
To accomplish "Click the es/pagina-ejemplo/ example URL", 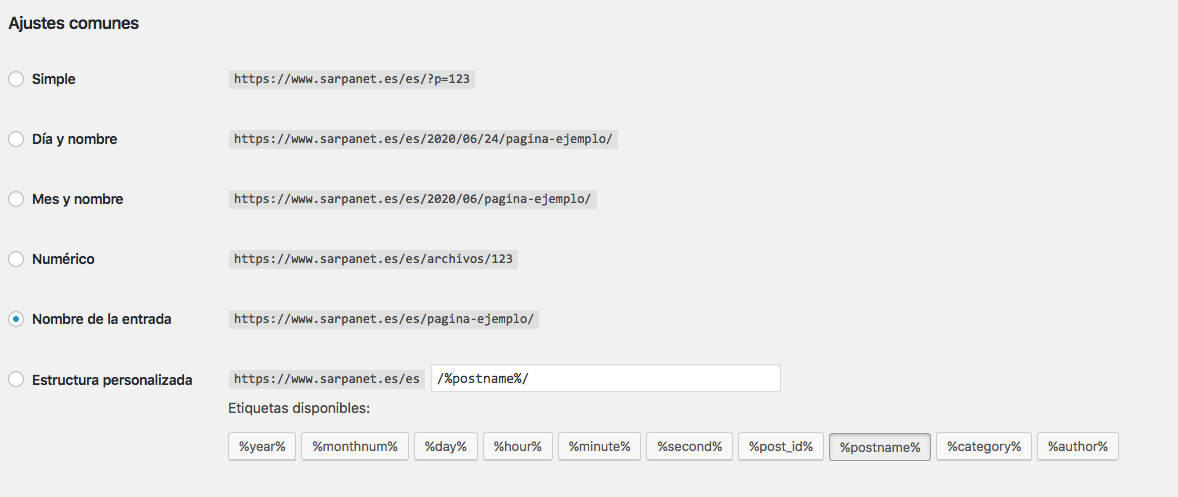I will click(384, 319).
